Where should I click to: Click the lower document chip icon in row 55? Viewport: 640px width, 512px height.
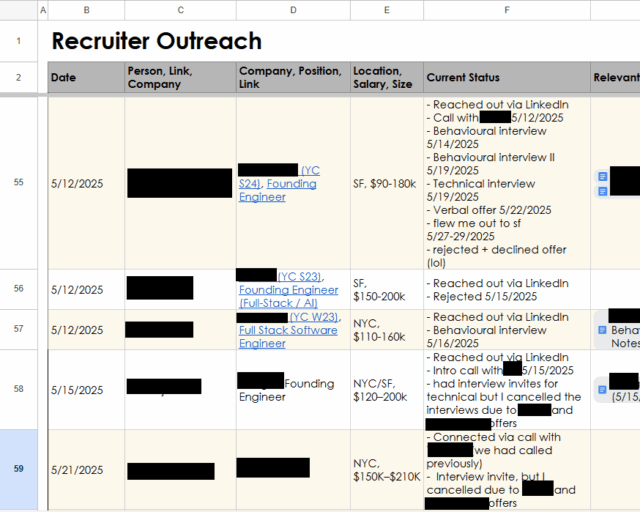coord(602,190)
